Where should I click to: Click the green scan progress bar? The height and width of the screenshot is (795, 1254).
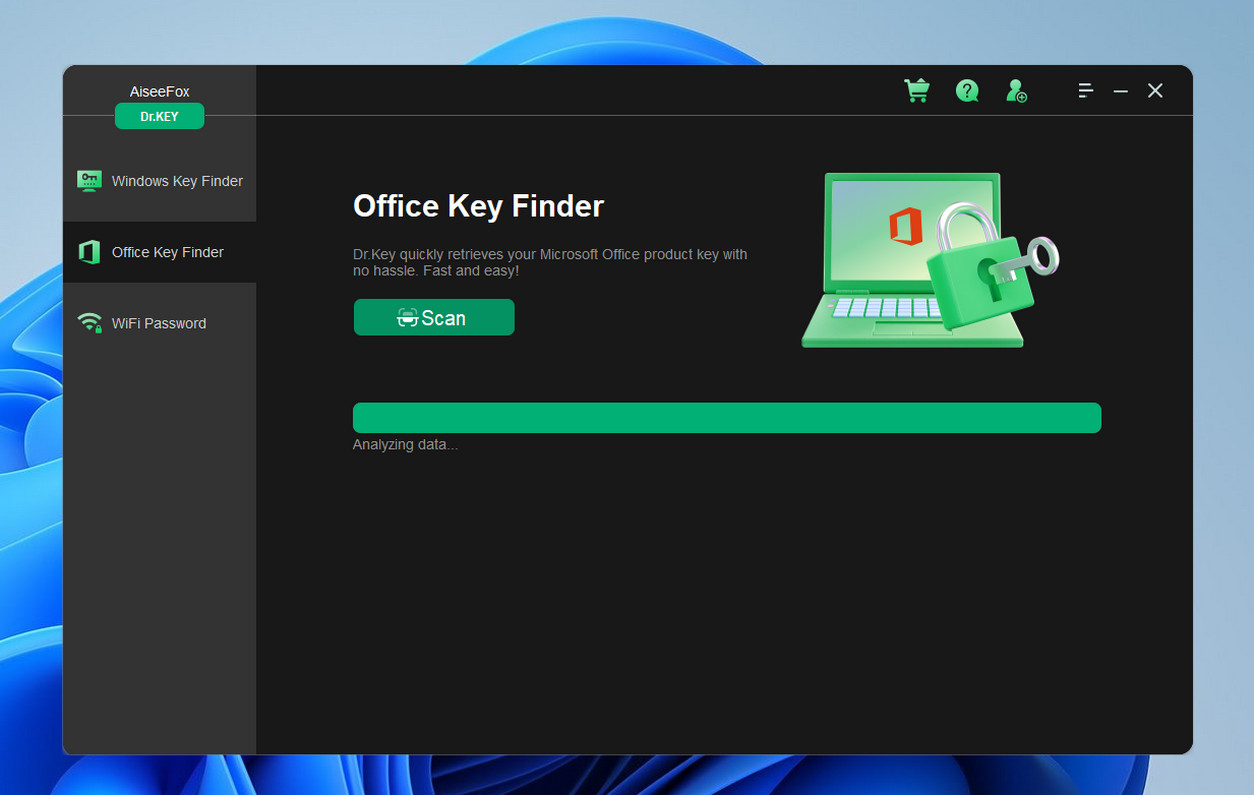tap(727, 418)
